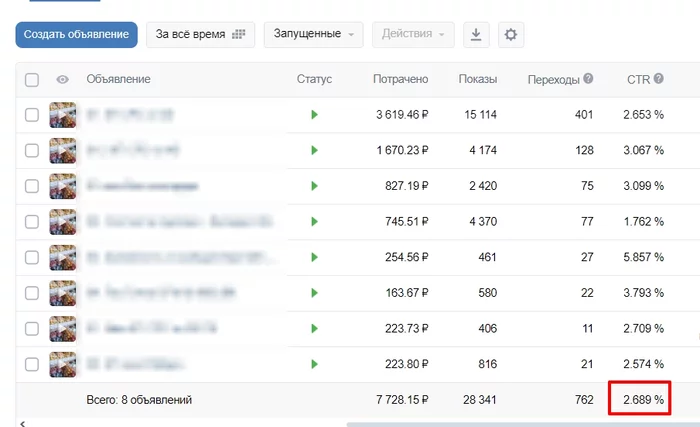This screenshot has height=427, width=700.
Task: Open the blurred ad name in the 77 clicks row
Action: (179, 222)
